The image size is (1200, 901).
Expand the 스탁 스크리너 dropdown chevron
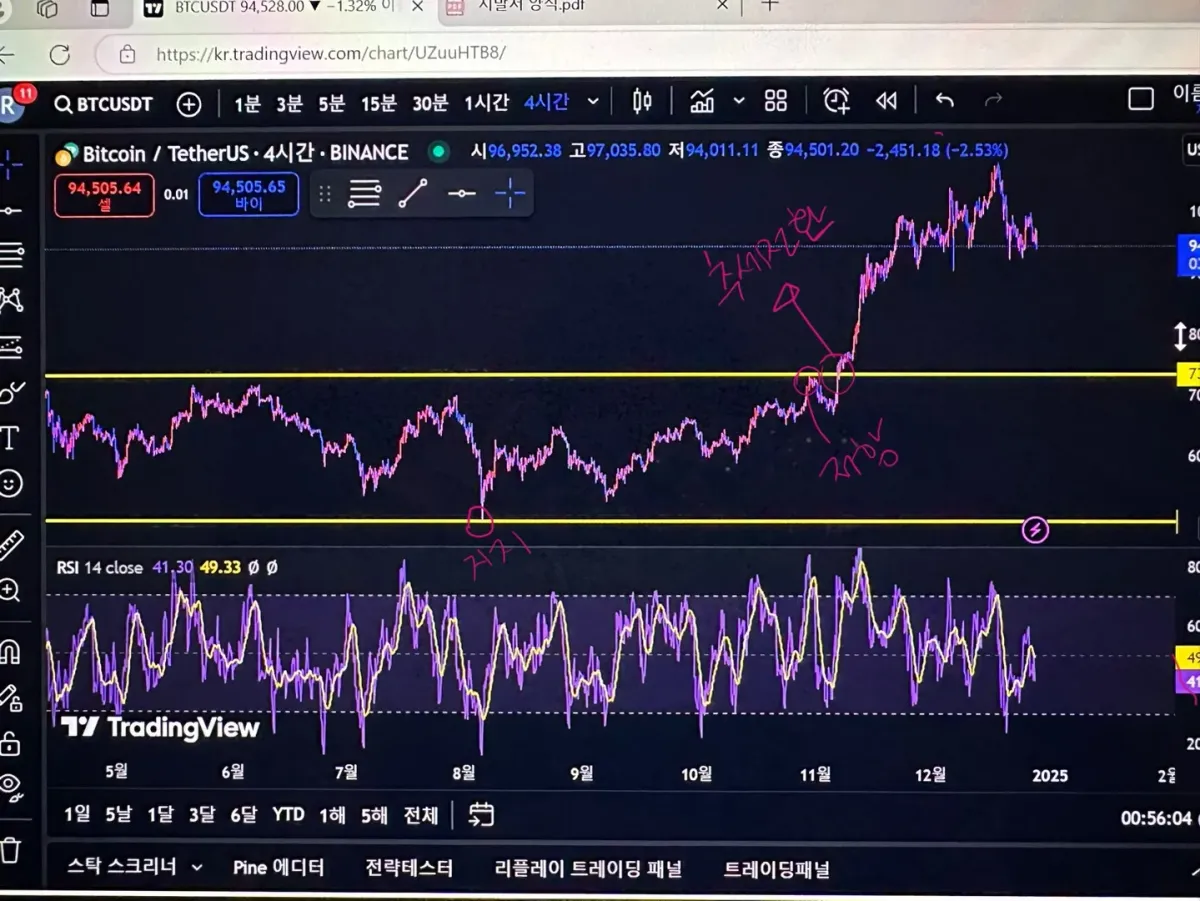point(197,867)
